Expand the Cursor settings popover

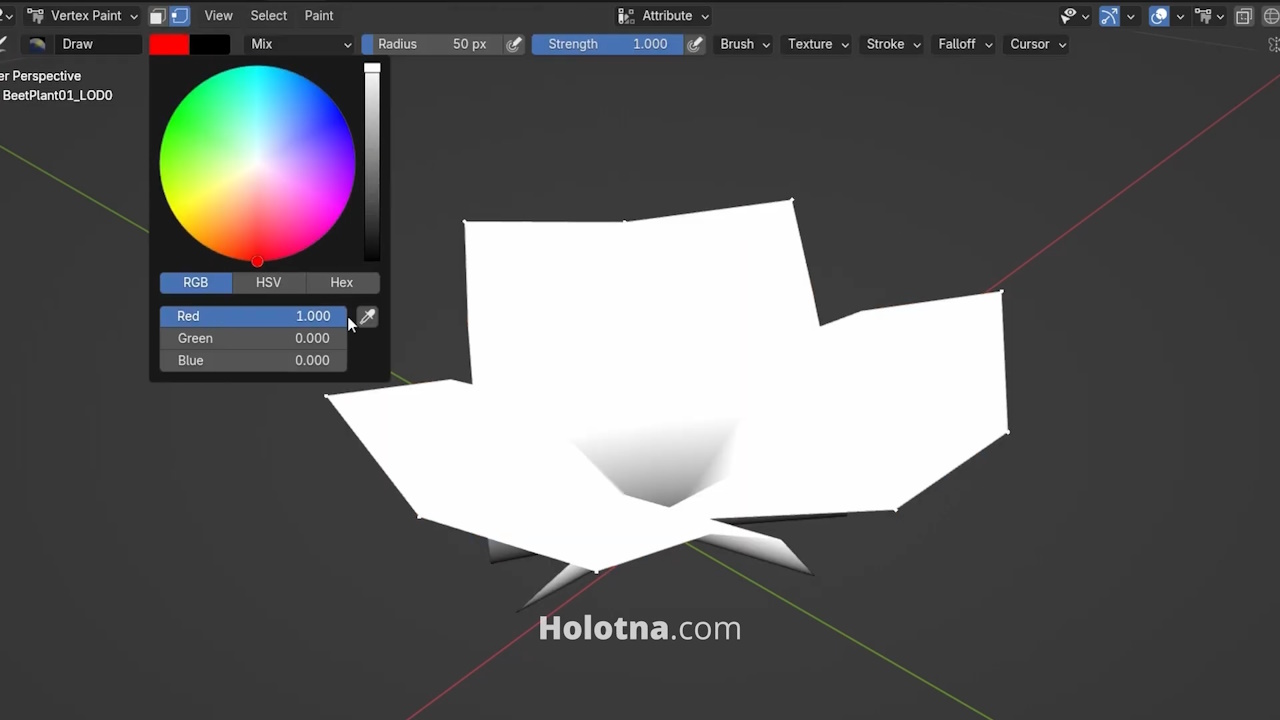[1037, 44]
